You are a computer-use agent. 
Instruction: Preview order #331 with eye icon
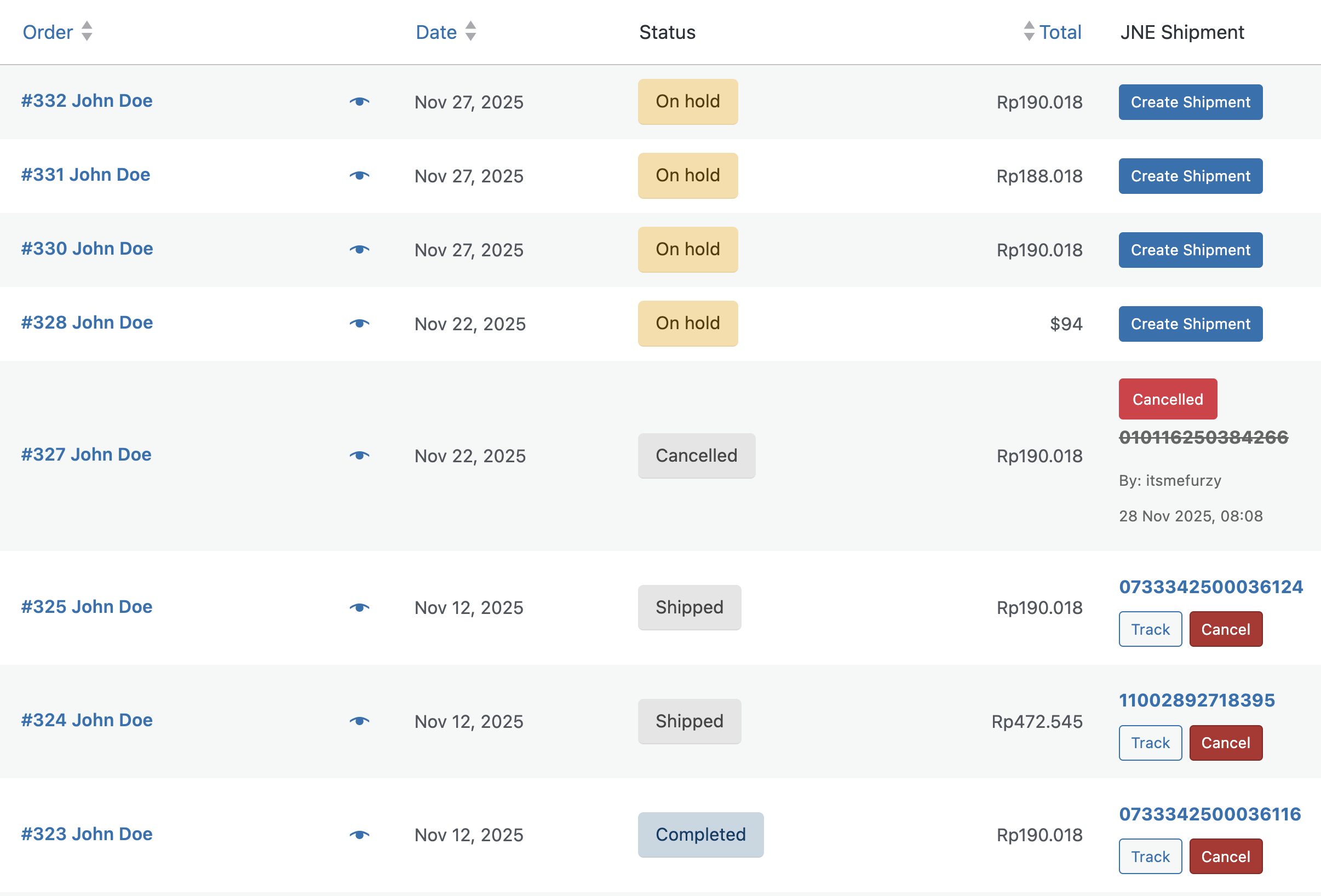click(359, 176)
